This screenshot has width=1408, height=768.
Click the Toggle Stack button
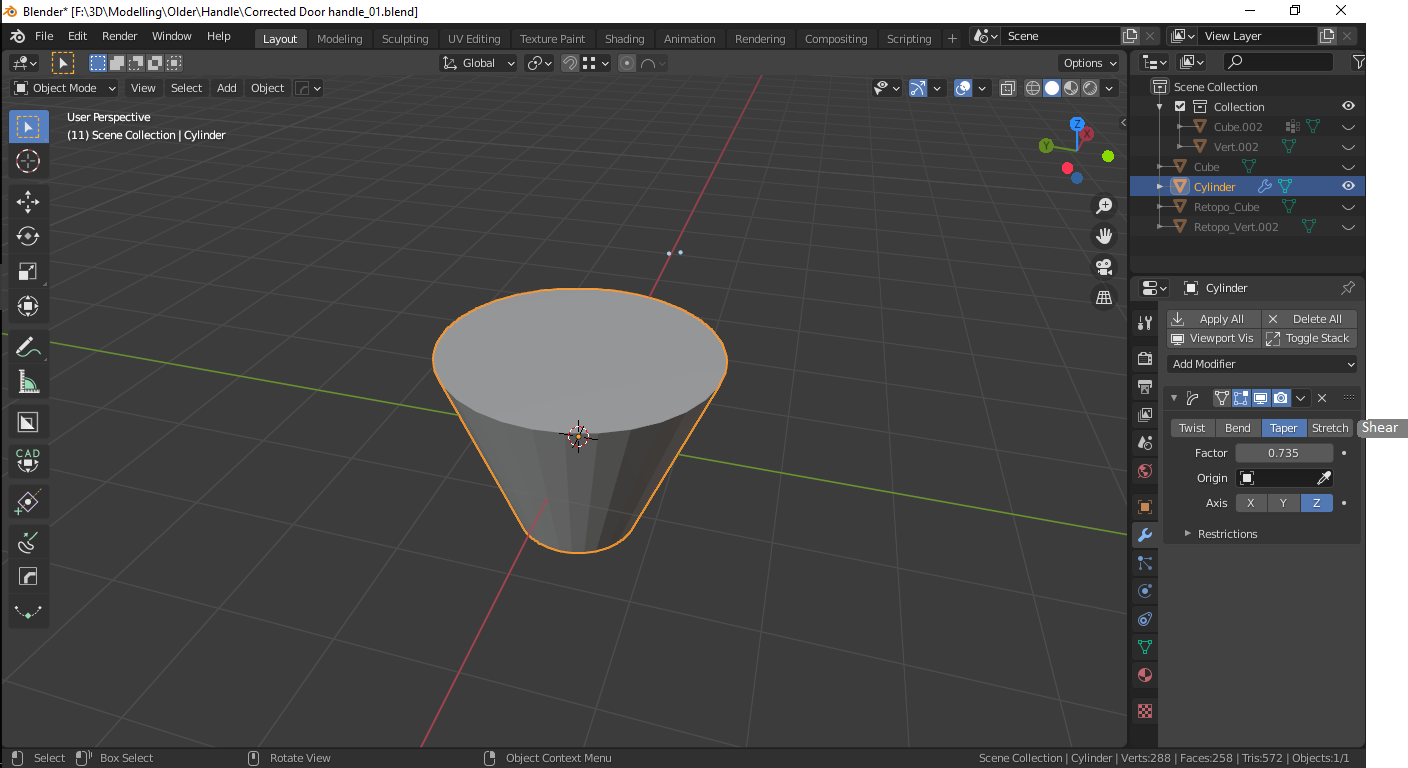[1310, 338]
